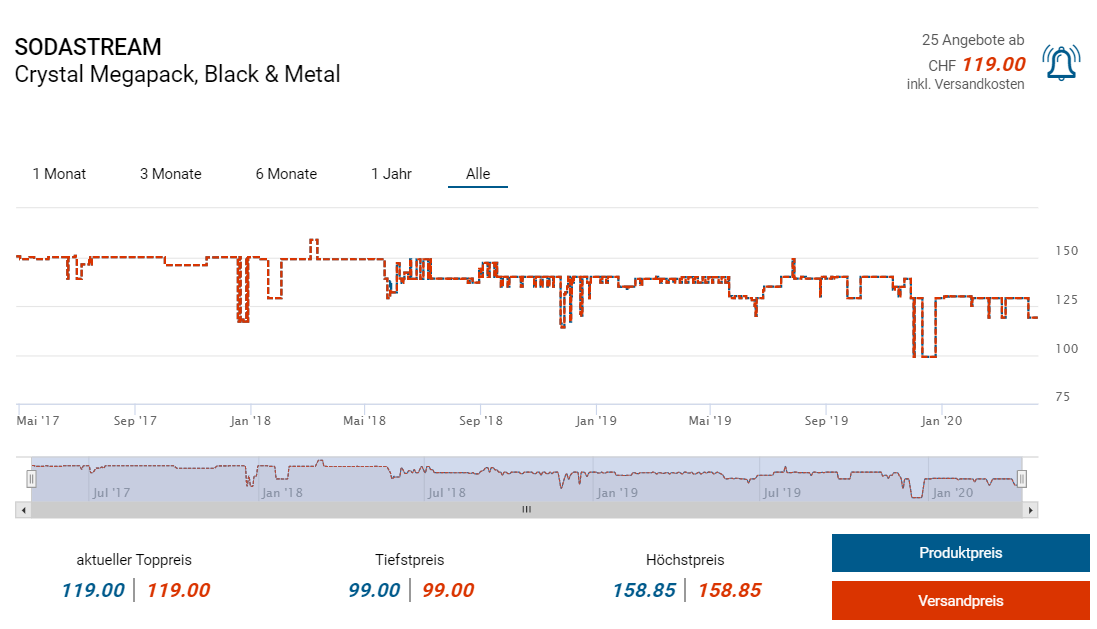This screenshot has height=629, width=1097.
Task: Show the 6 Monate price history
Action: [286, 174]
